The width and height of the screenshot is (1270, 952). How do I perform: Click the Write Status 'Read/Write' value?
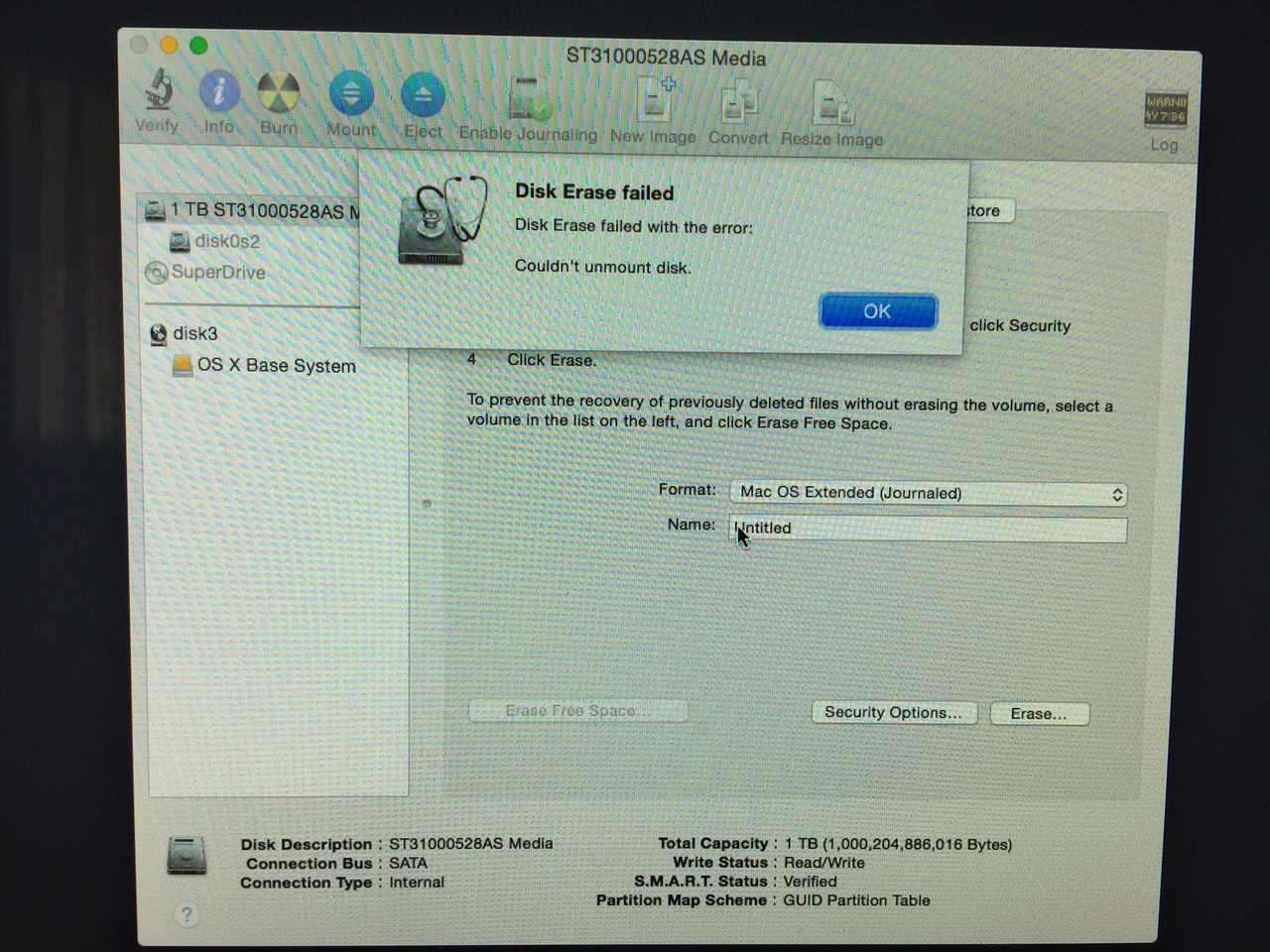[x=824, y=863]
